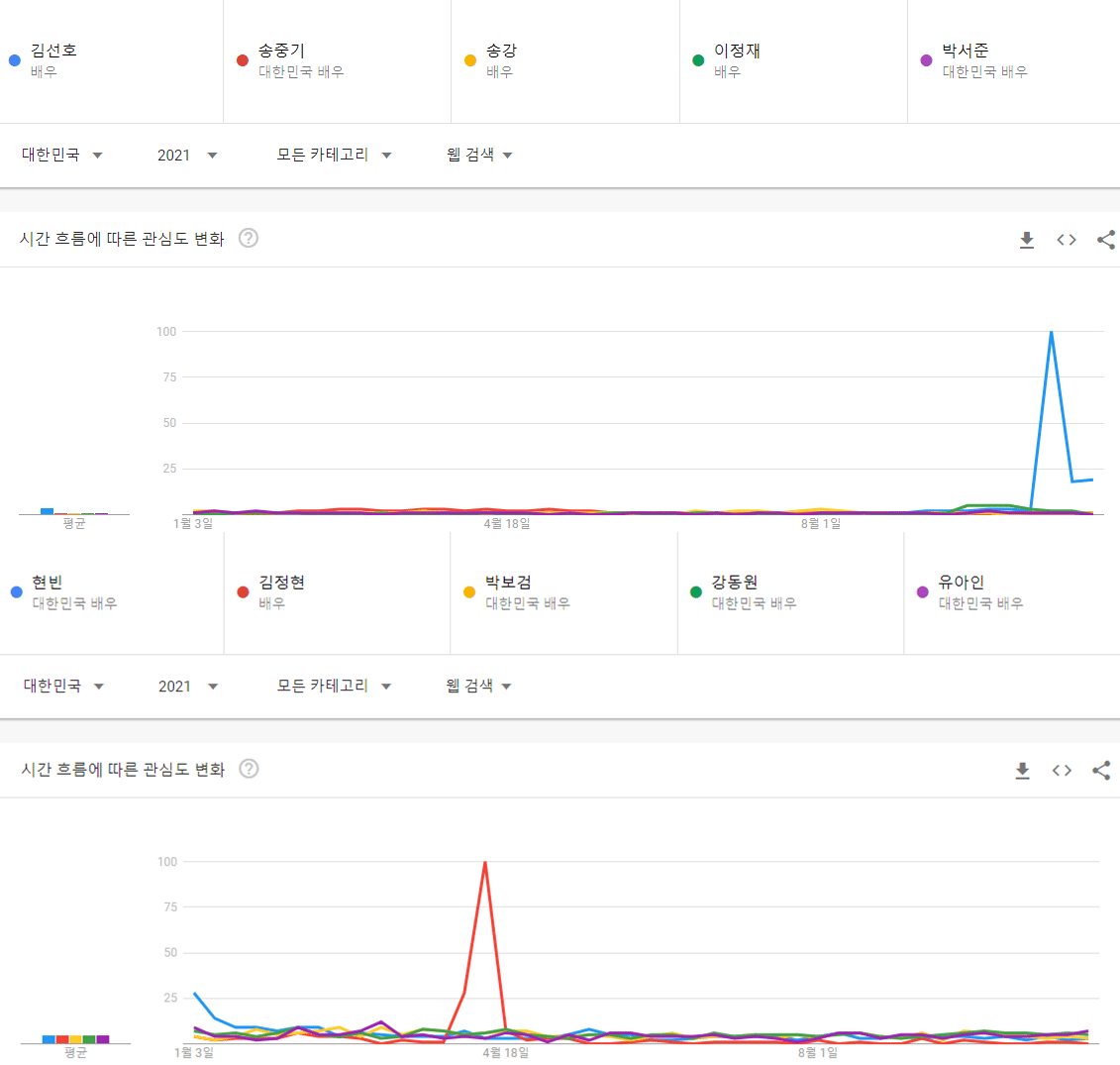Select the 이정재 search term card
Screen dimensions: 1120x1065
pos(793,61)
